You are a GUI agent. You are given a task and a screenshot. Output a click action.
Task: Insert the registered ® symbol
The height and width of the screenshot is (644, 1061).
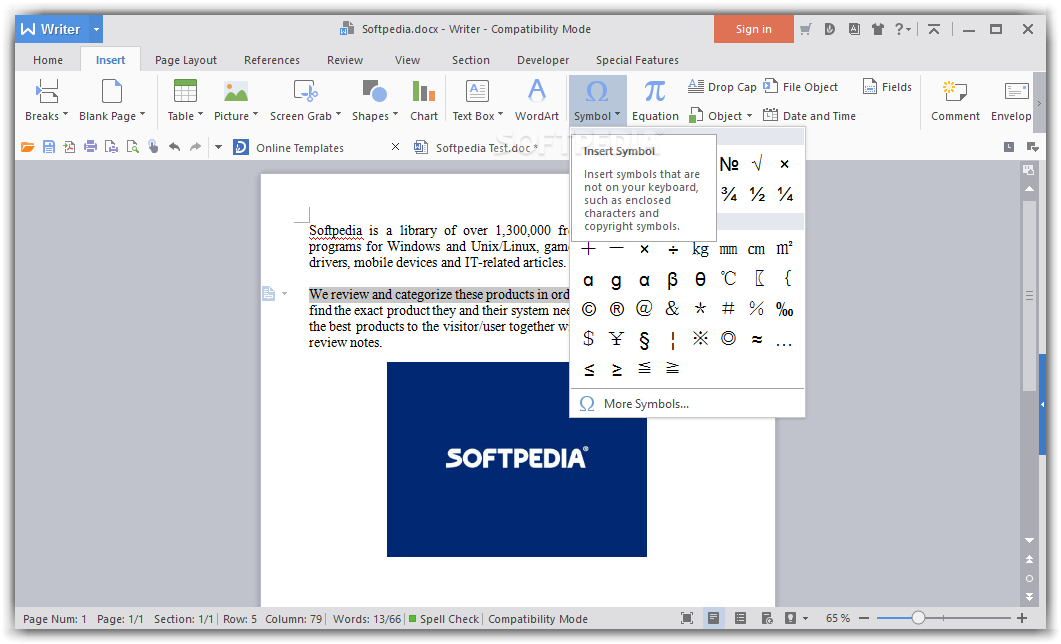tap(616, 309)
